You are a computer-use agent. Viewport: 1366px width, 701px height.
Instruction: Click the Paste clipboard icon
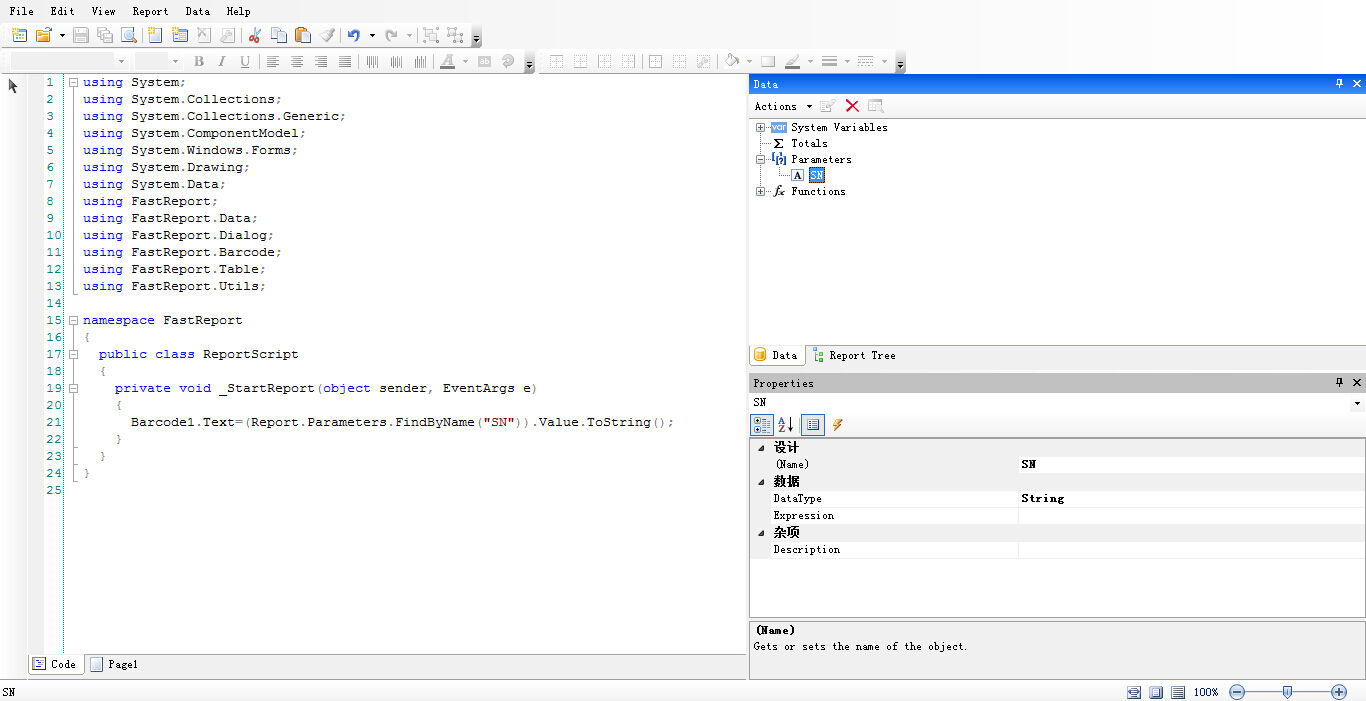click(303, 35)
